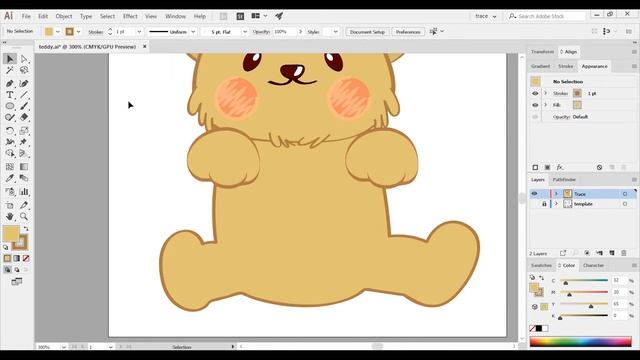Select the Rotate tool
Screen dimensions: 640x360
[x=10, y=131]
